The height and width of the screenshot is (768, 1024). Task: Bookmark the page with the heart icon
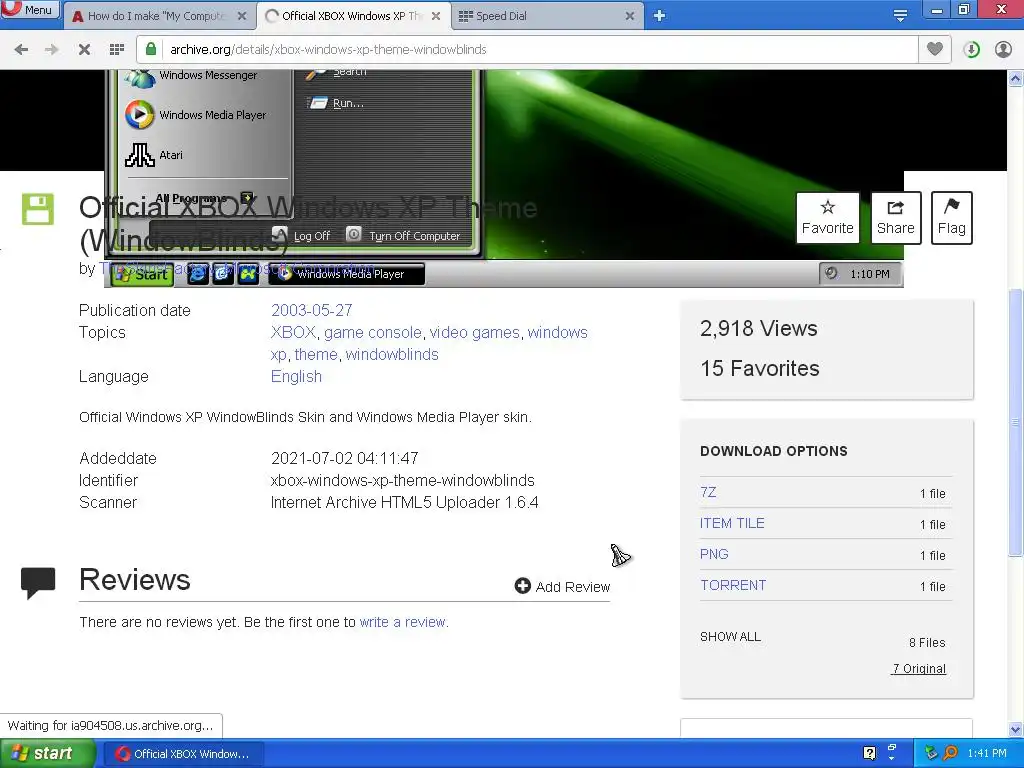(x=935, y=50)
